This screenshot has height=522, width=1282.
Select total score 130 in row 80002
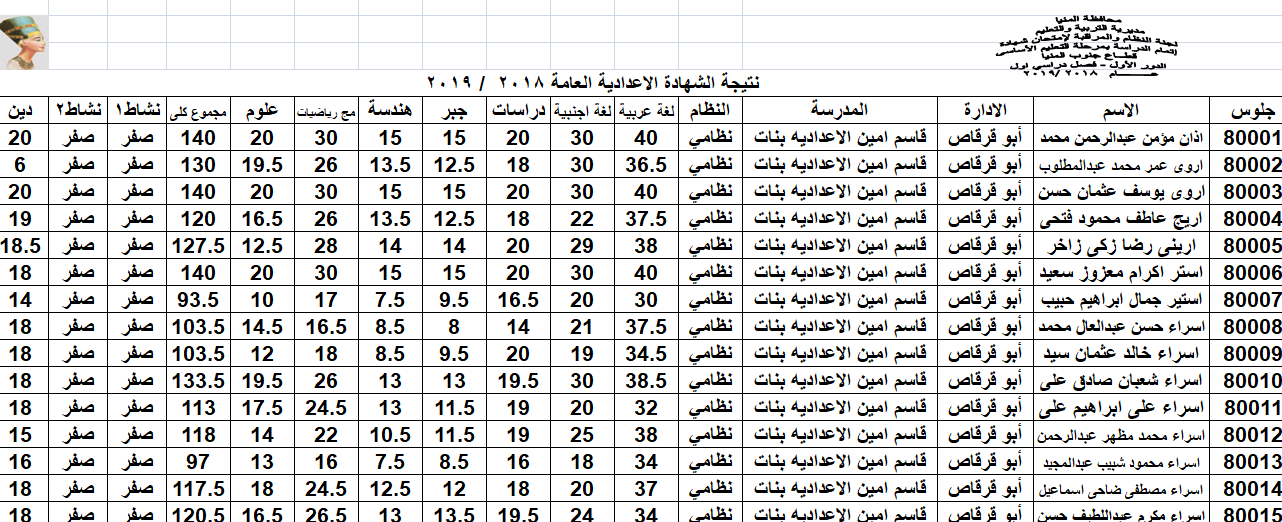(x=199, y=164)
